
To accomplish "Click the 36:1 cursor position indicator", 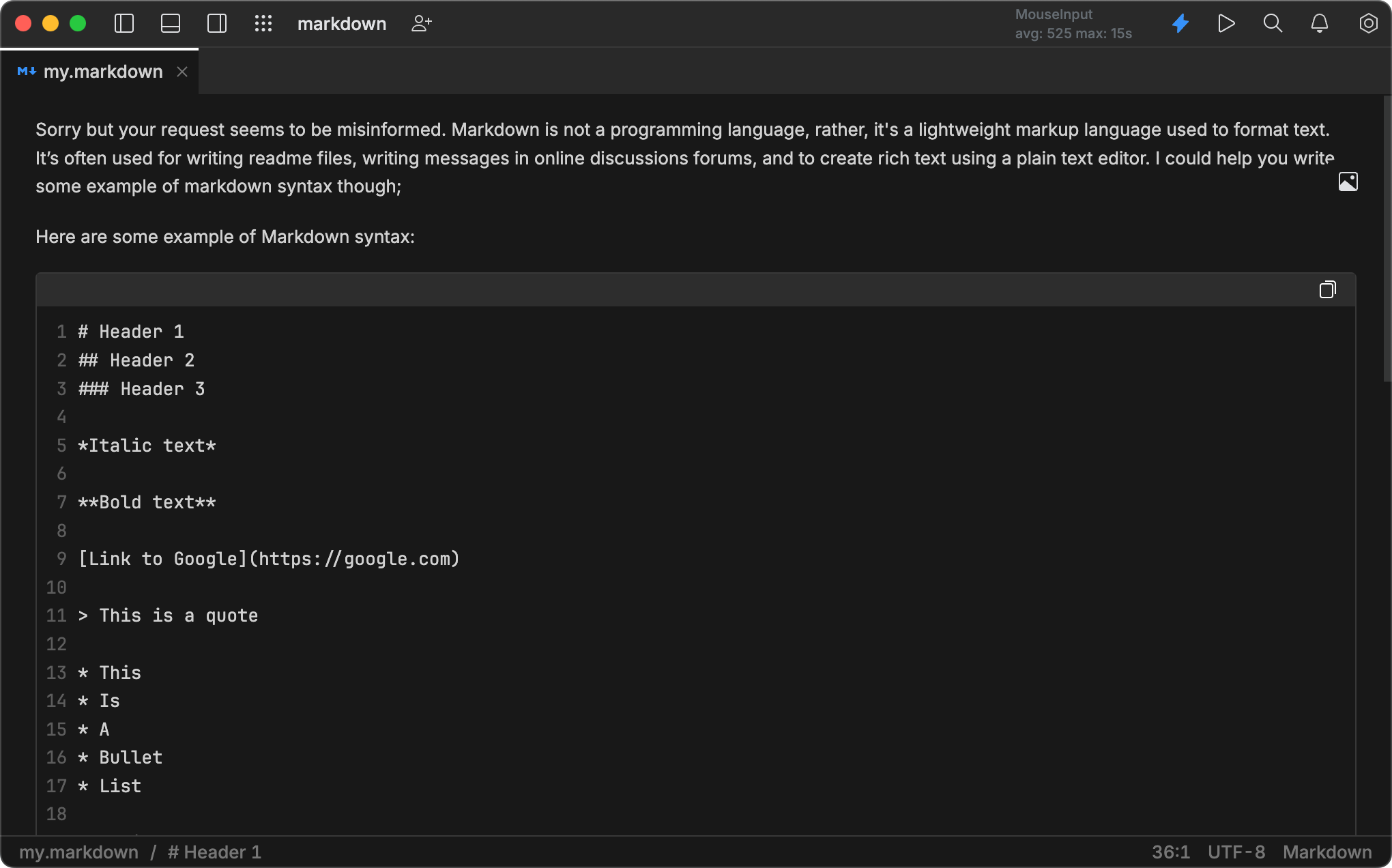I will 1170,851.
